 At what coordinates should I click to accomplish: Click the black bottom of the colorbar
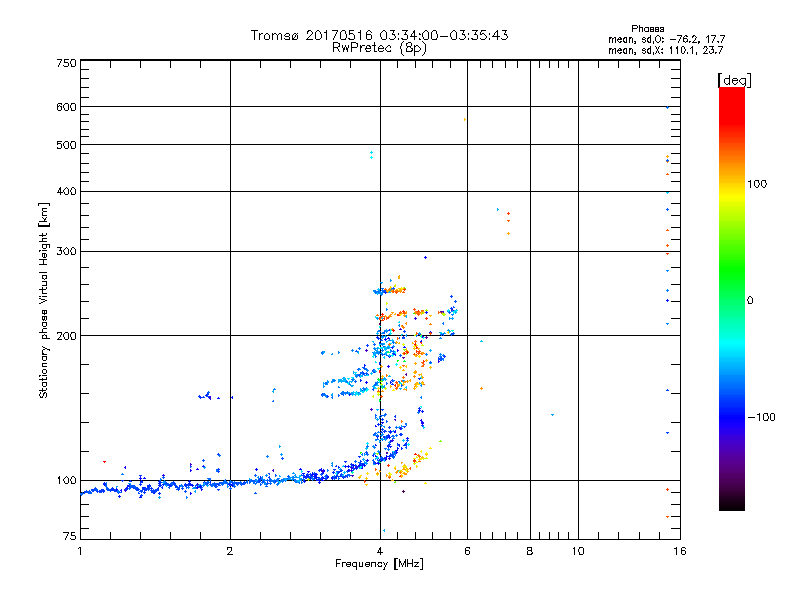click(732, 503)
